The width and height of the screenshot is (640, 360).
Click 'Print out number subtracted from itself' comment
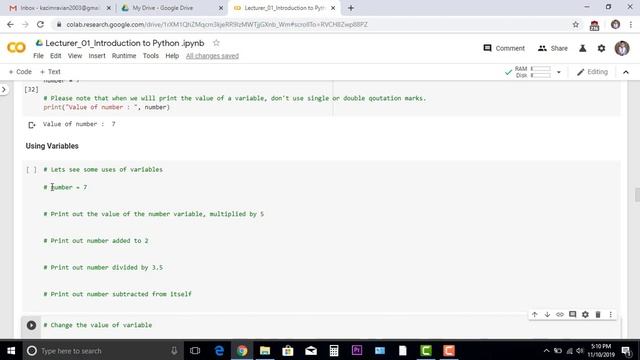(118, 294)
